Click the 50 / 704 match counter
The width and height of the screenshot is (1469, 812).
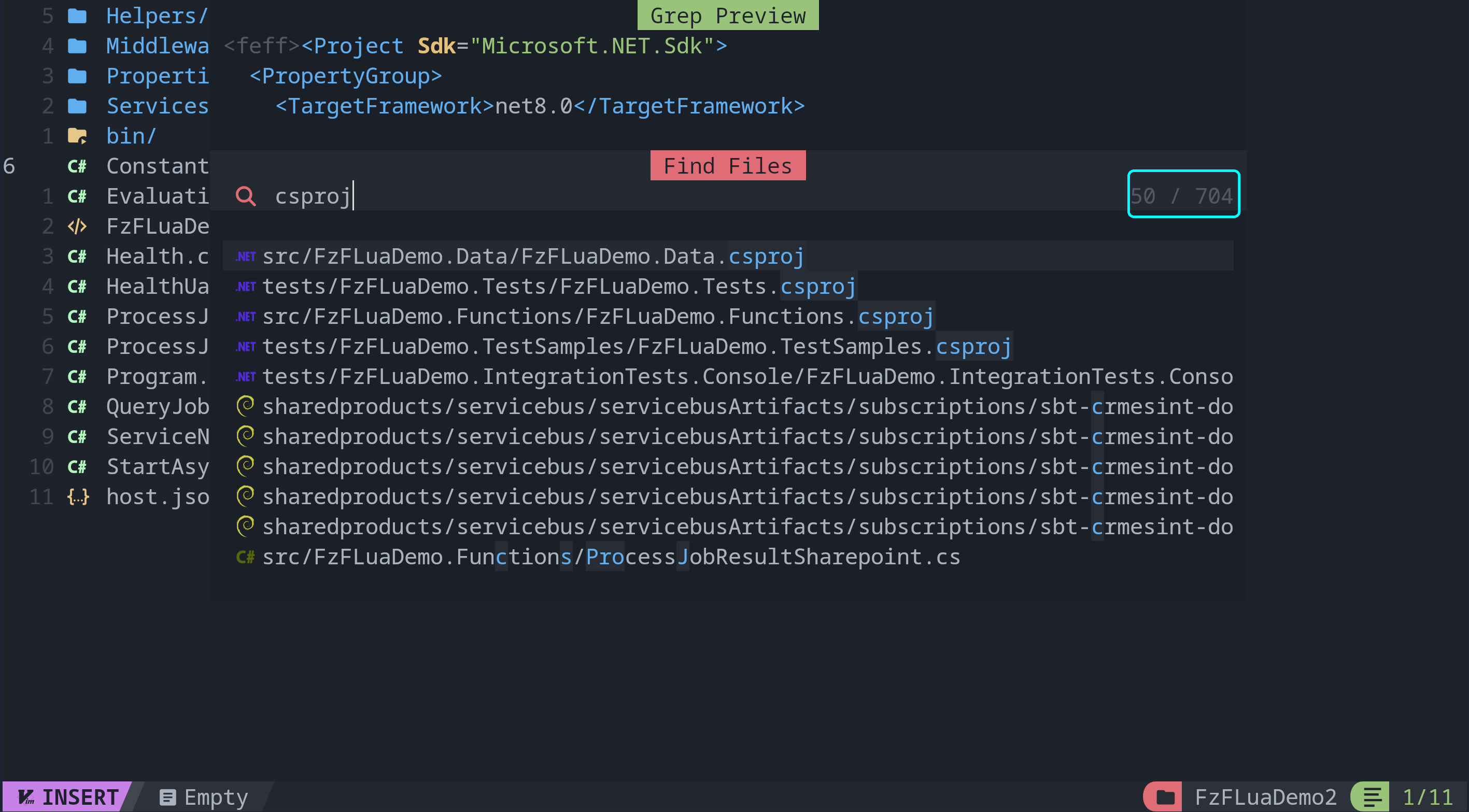tap(1182, 196)
